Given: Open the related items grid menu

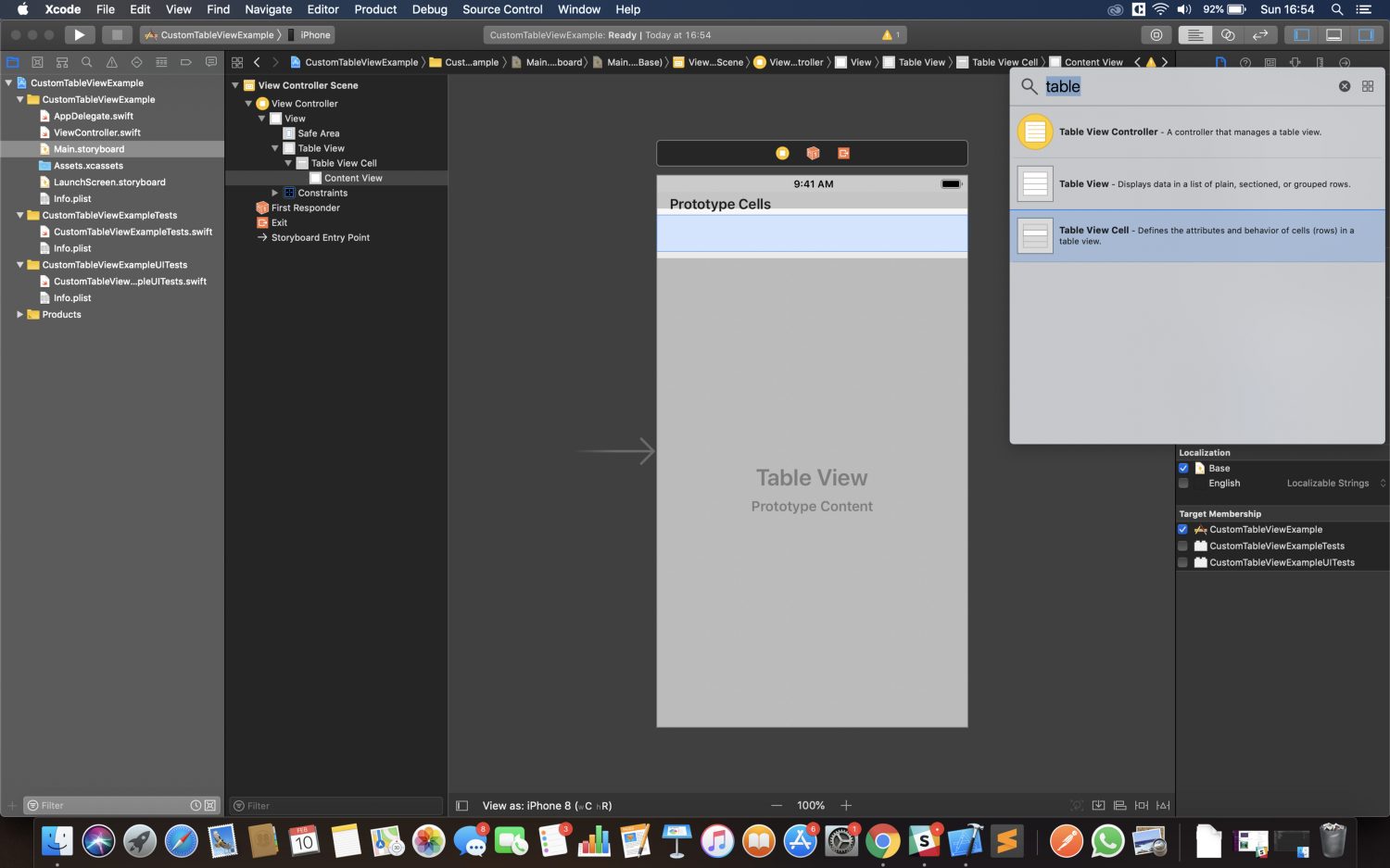Looking at the screenshot, I should pyautogui.click(x=237, y=63).
